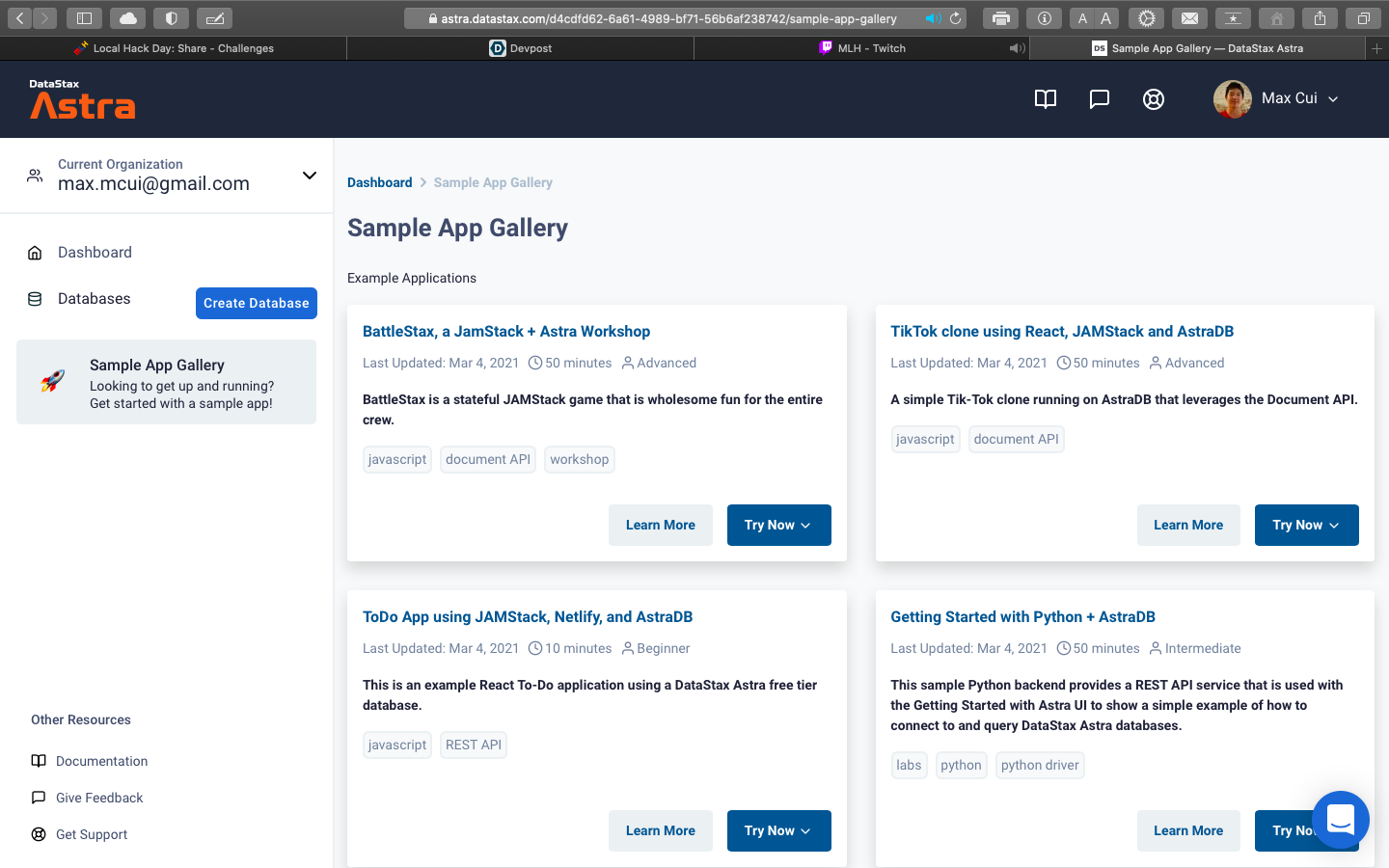Select the labs tag on Python card
Image resolution: width=1389 pixels, height=868 pixels.
point(909,765)
